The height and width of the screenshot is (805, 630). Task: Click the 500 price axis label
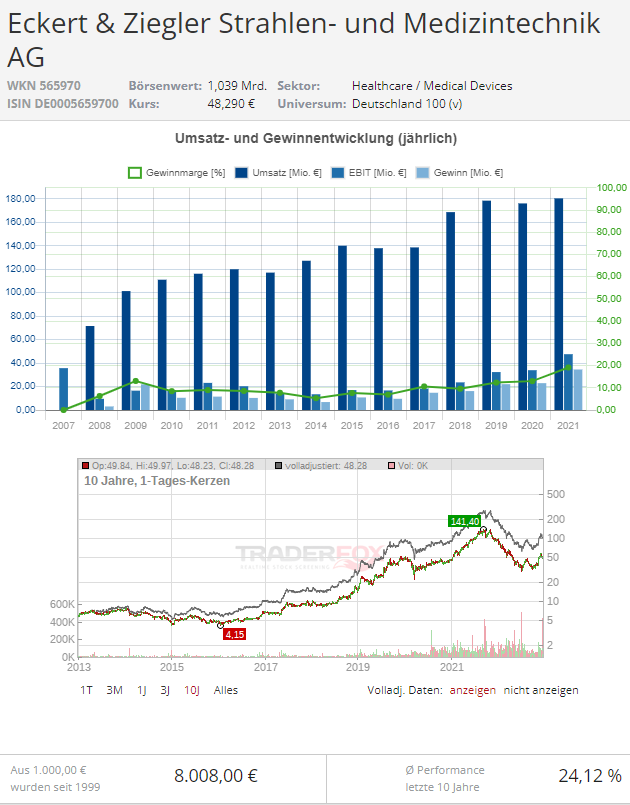click(556, 494)
